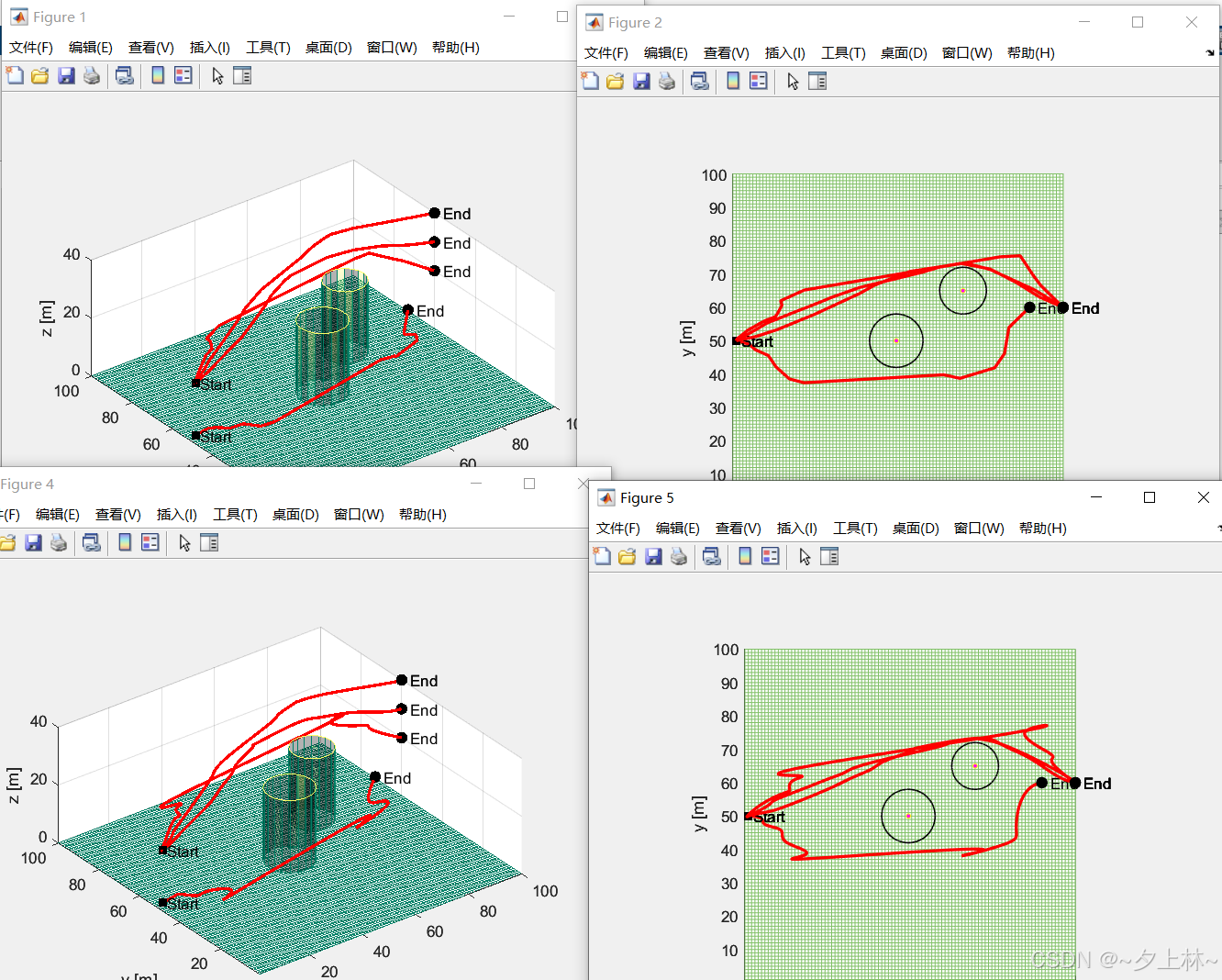The image size is (1222, 980).
Task: Open file icon in Figure 2 toolbar
Action: click(x=615, y=81)
